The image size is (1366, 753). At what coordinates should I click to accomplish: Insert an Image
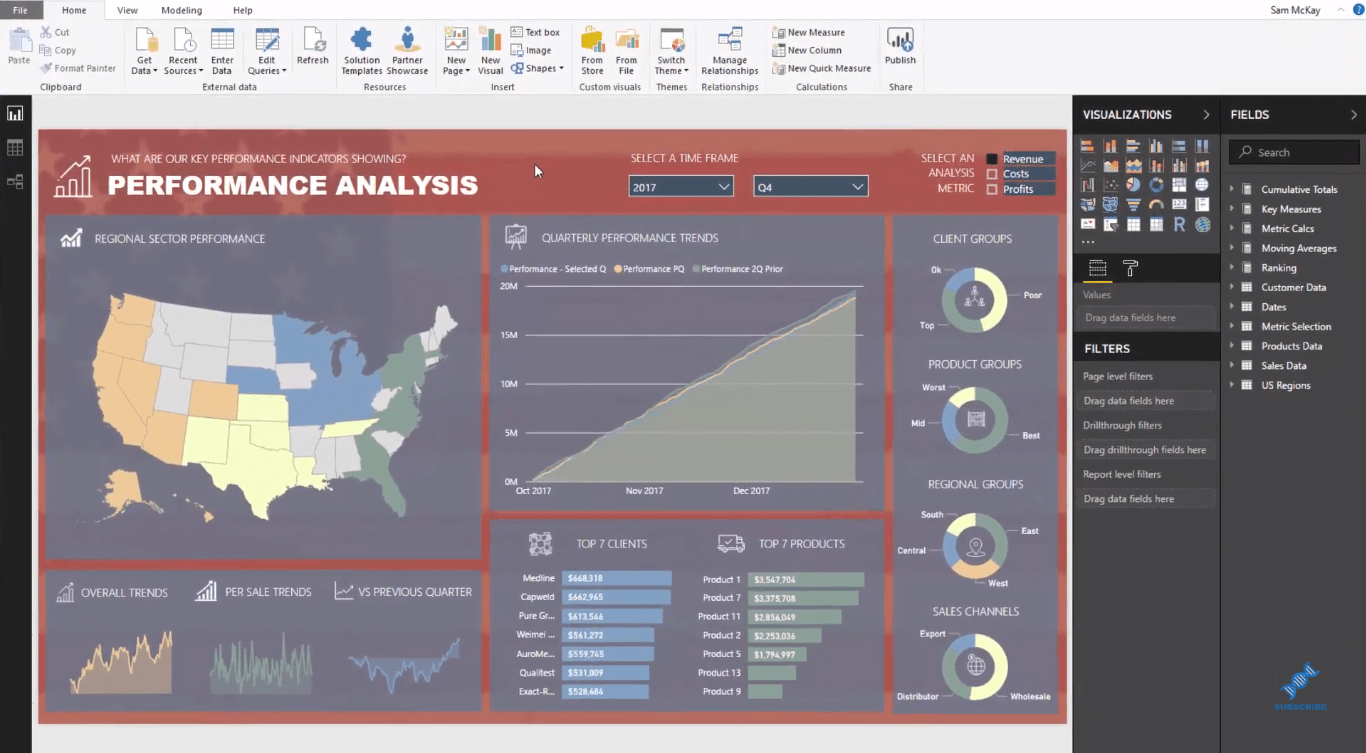pos(531,50)
